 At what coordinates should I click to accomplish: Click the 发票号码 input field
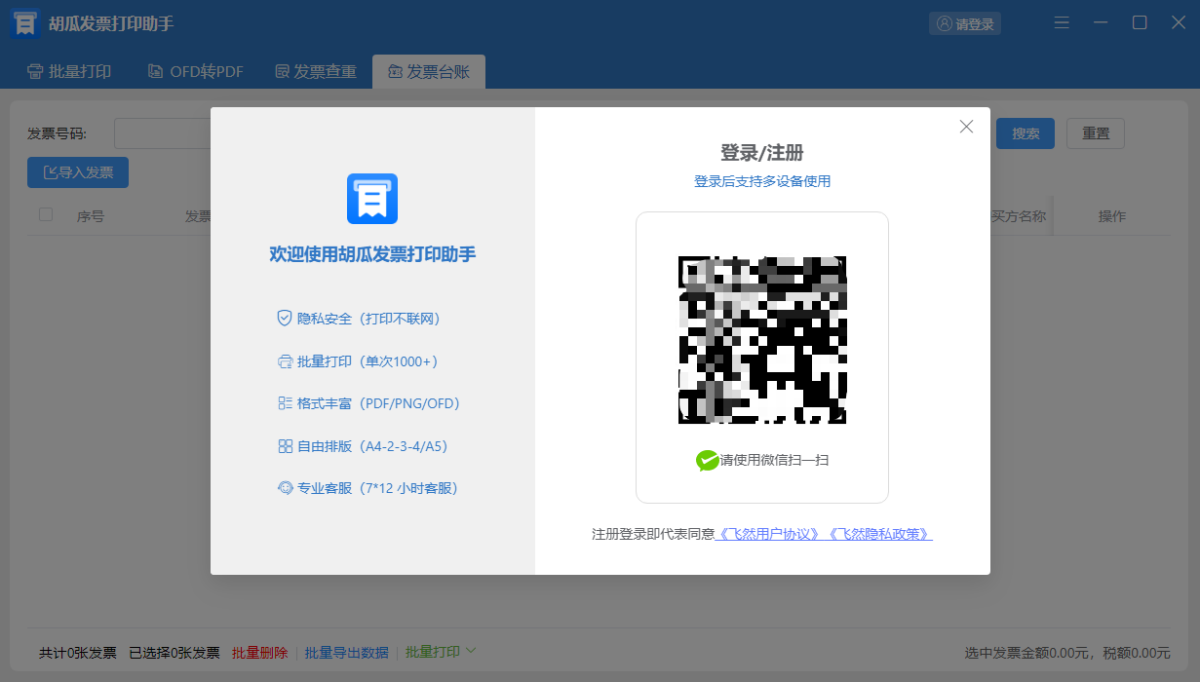tap(162, 134)
